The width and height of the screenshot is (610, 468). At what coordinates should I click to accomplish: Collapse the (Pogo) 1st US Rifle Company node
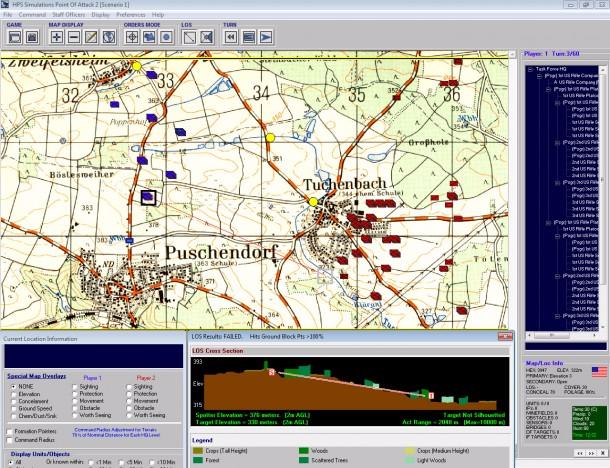pyautogui.click(x=539, y=76)
